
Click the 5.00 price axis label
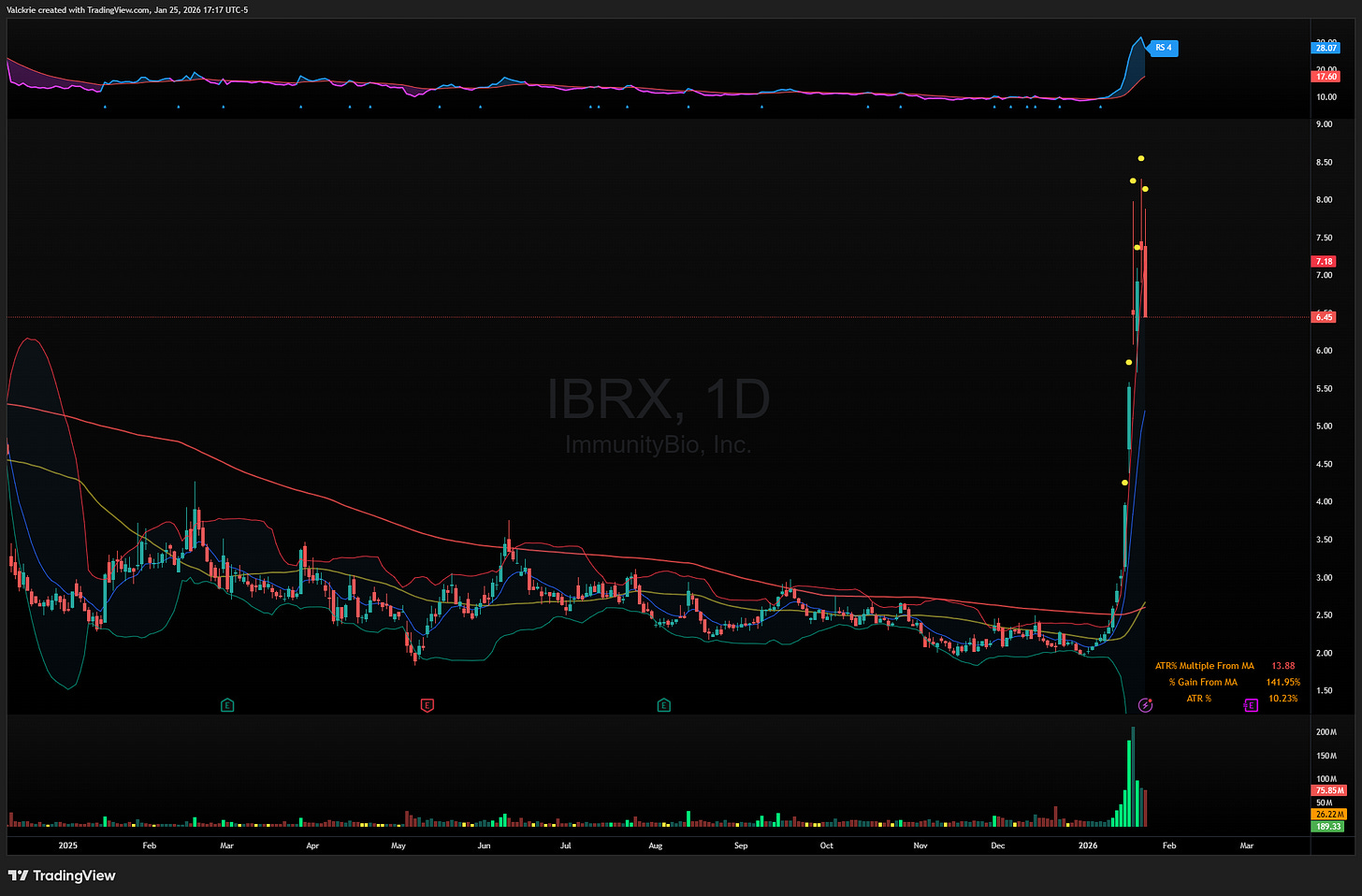click(x=1324, y=426)
